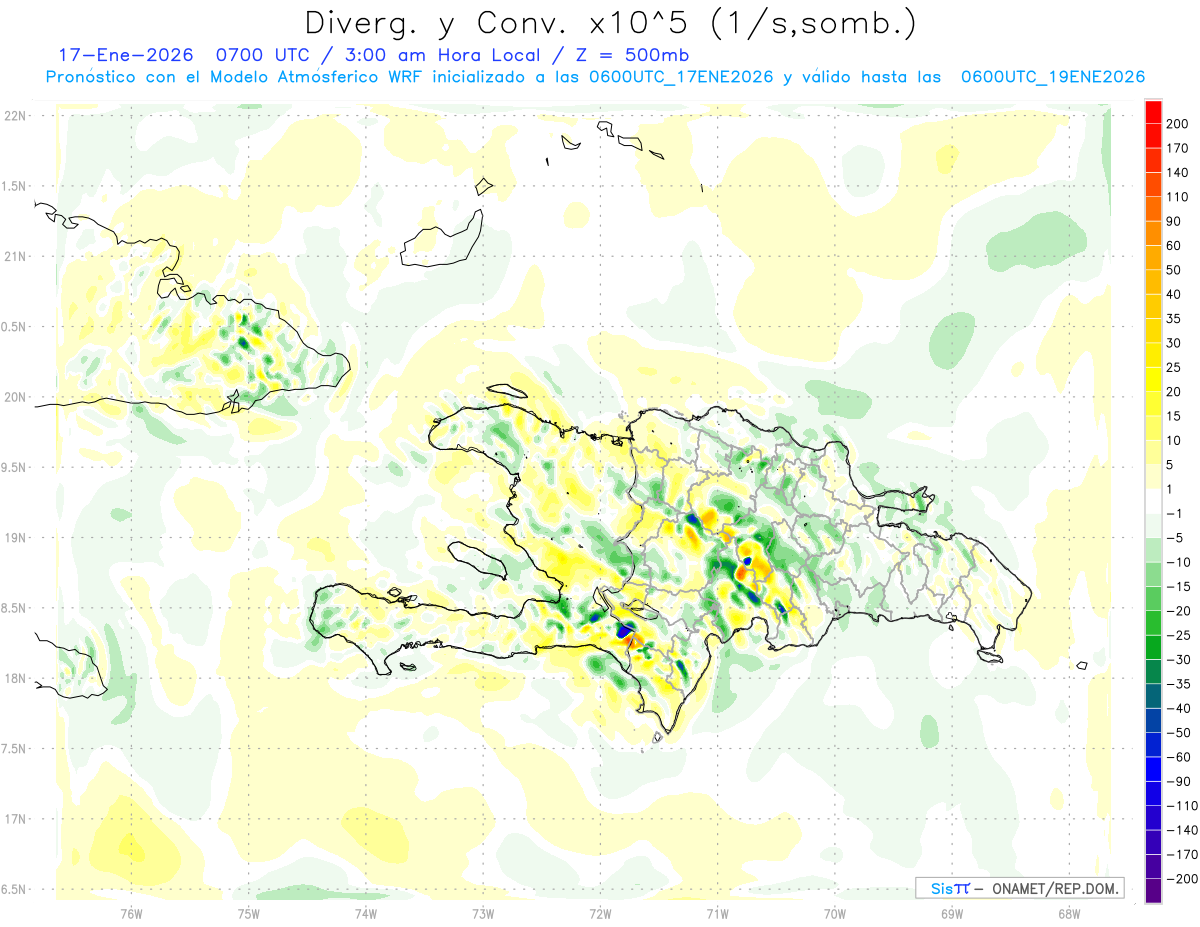
Task: Click the colorbar swatch between 110 and 140
Action: (1153, 185)
